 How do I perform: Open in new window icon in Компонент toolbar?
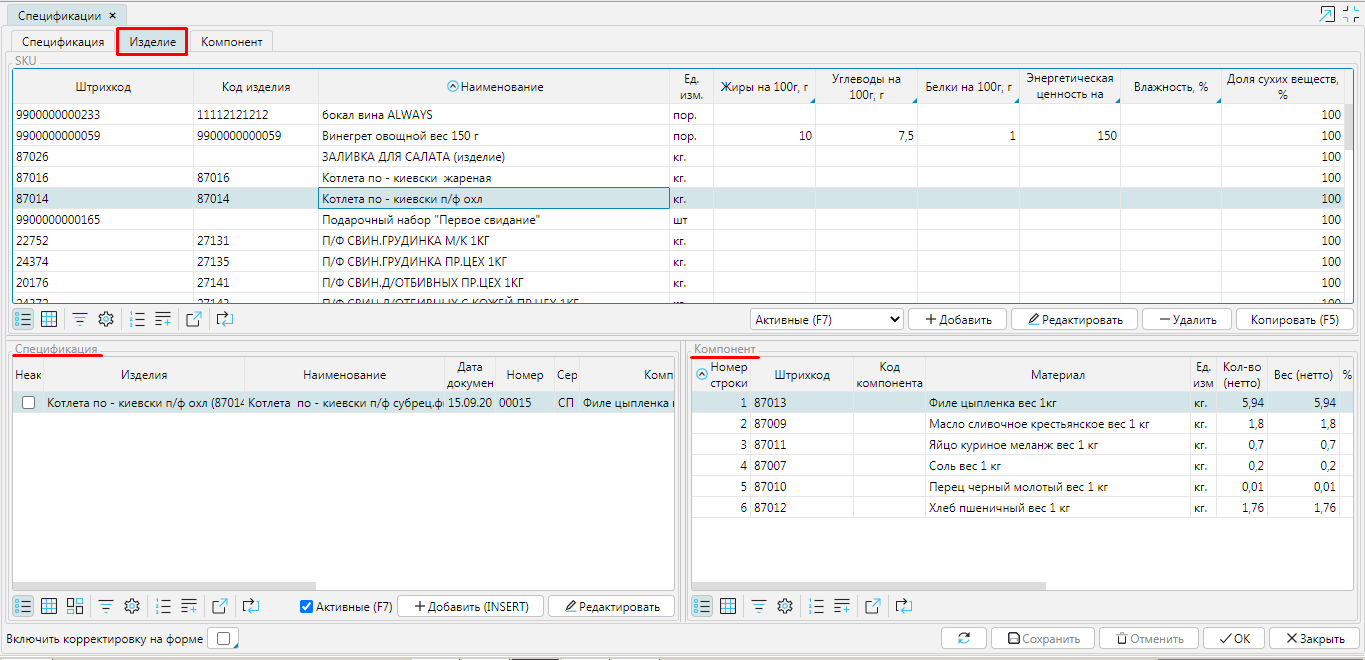tap(873, 606)
